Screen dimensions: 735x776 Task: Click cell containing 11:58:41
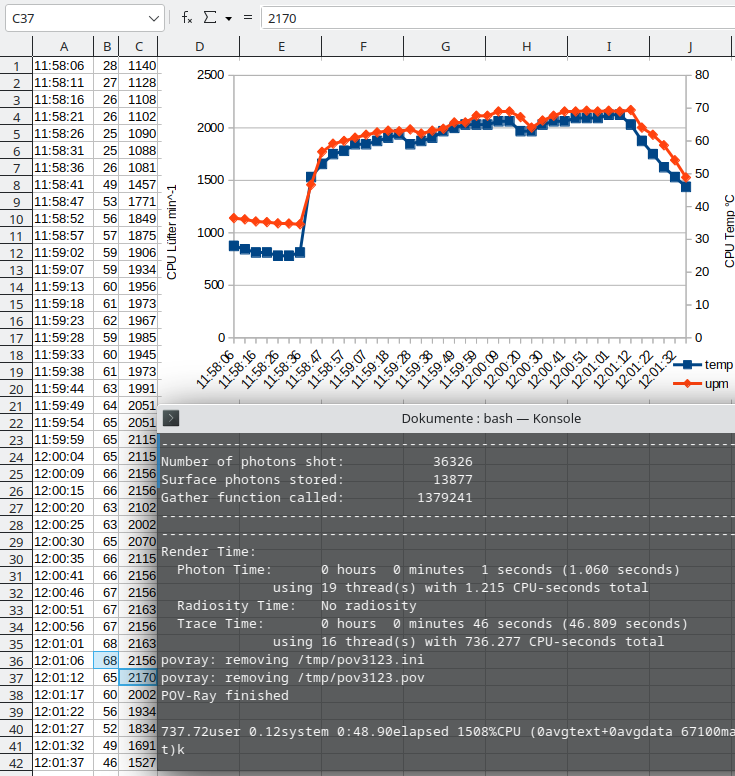coord(63,185)
